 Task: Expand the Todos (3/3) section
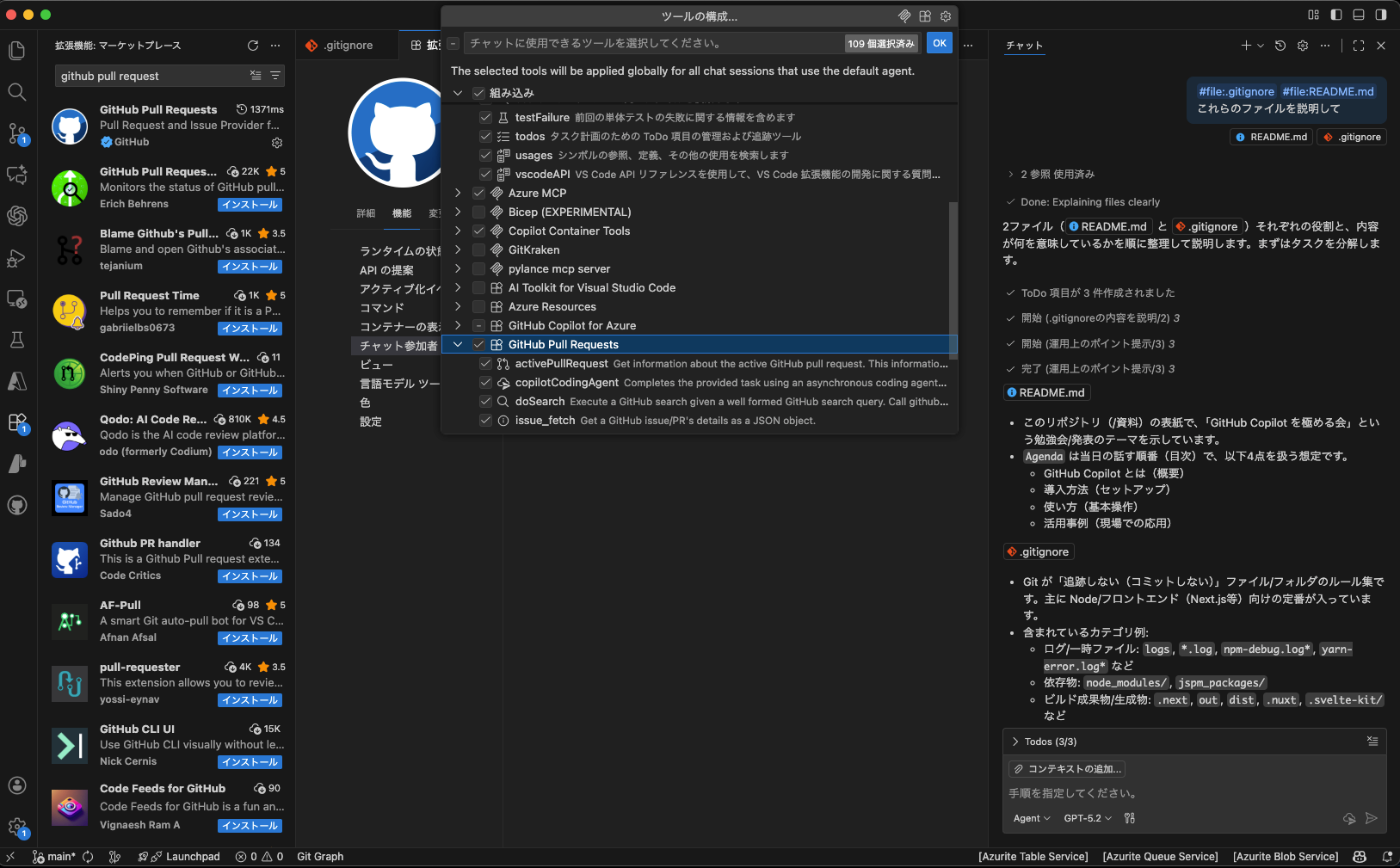(x=1015, y=741)
